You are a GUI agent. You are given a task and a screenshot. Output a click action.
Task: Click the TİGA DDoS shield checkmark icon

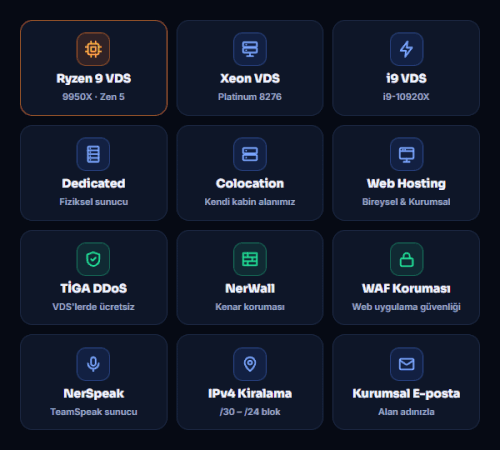[x=93, y=259]
